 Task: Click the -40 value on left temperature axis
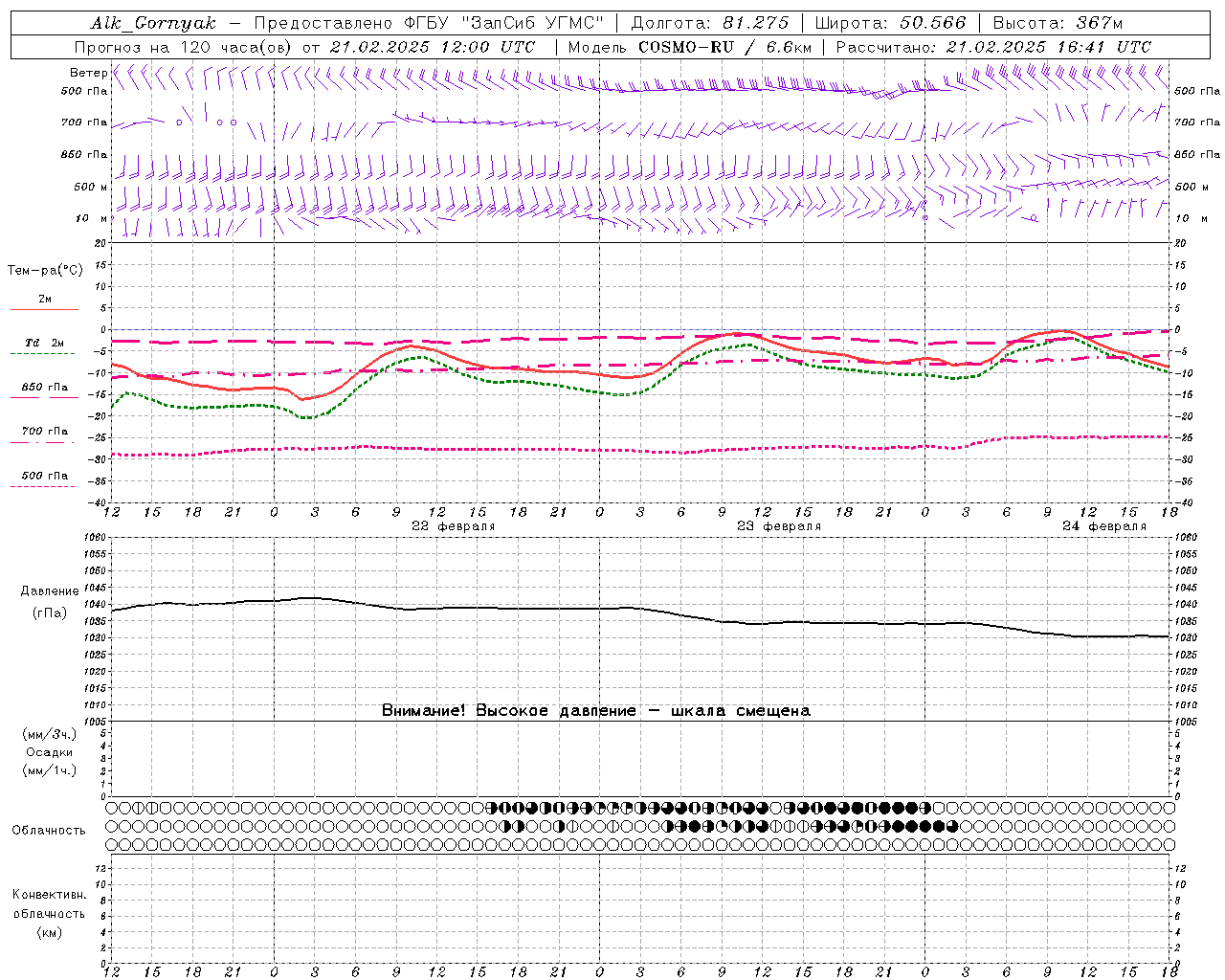click(x=100, y=502)
